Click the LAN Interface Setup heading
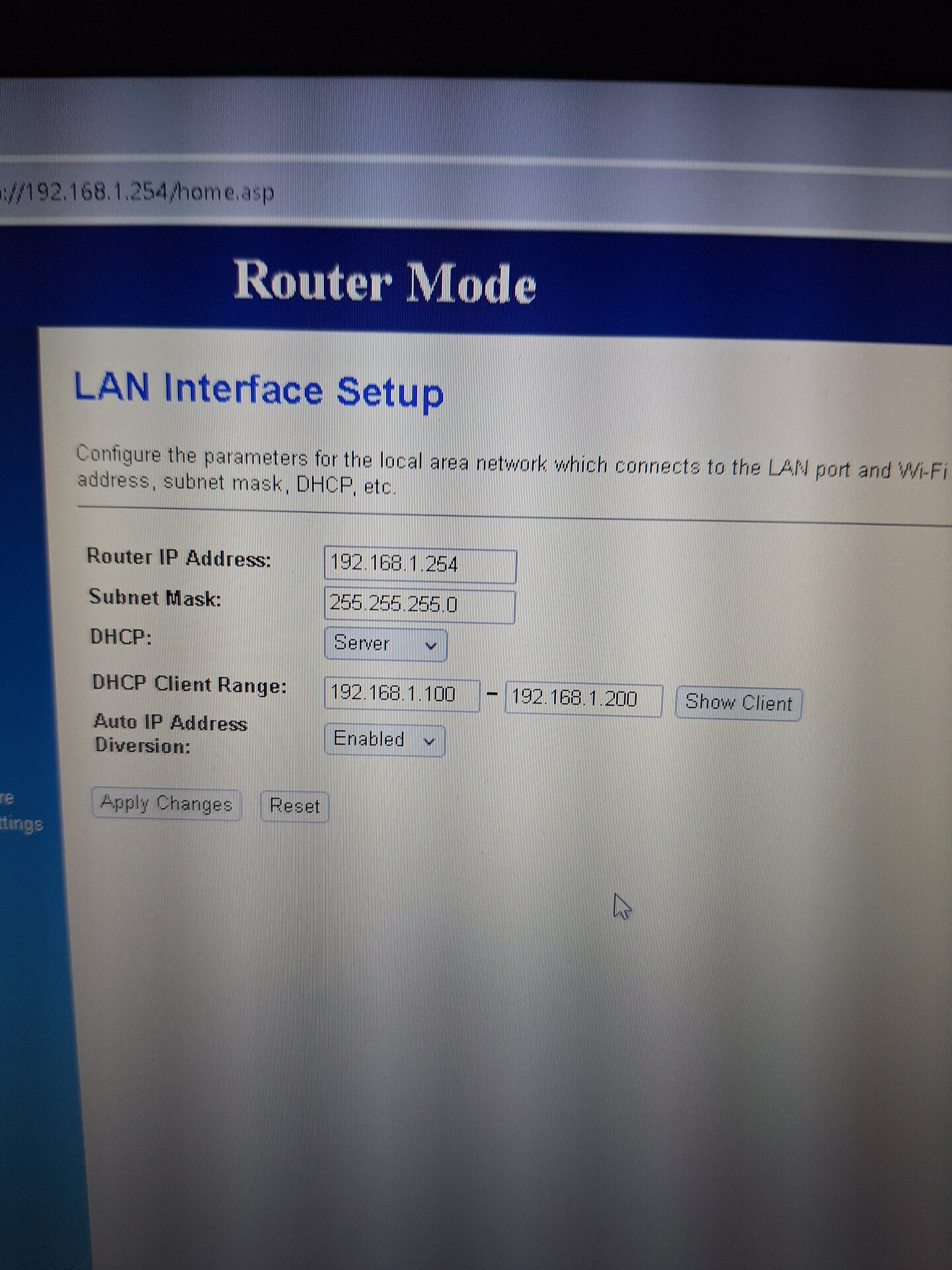 click(x=258, y=390)
